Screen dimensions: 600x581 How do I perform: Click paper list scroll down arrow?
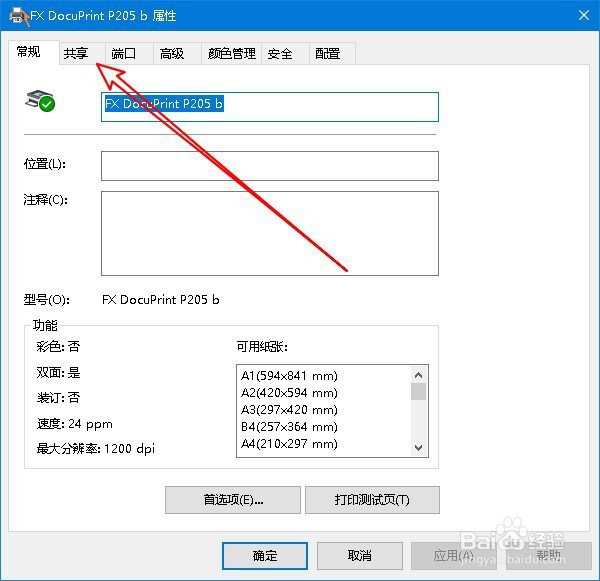click(418, 447)
